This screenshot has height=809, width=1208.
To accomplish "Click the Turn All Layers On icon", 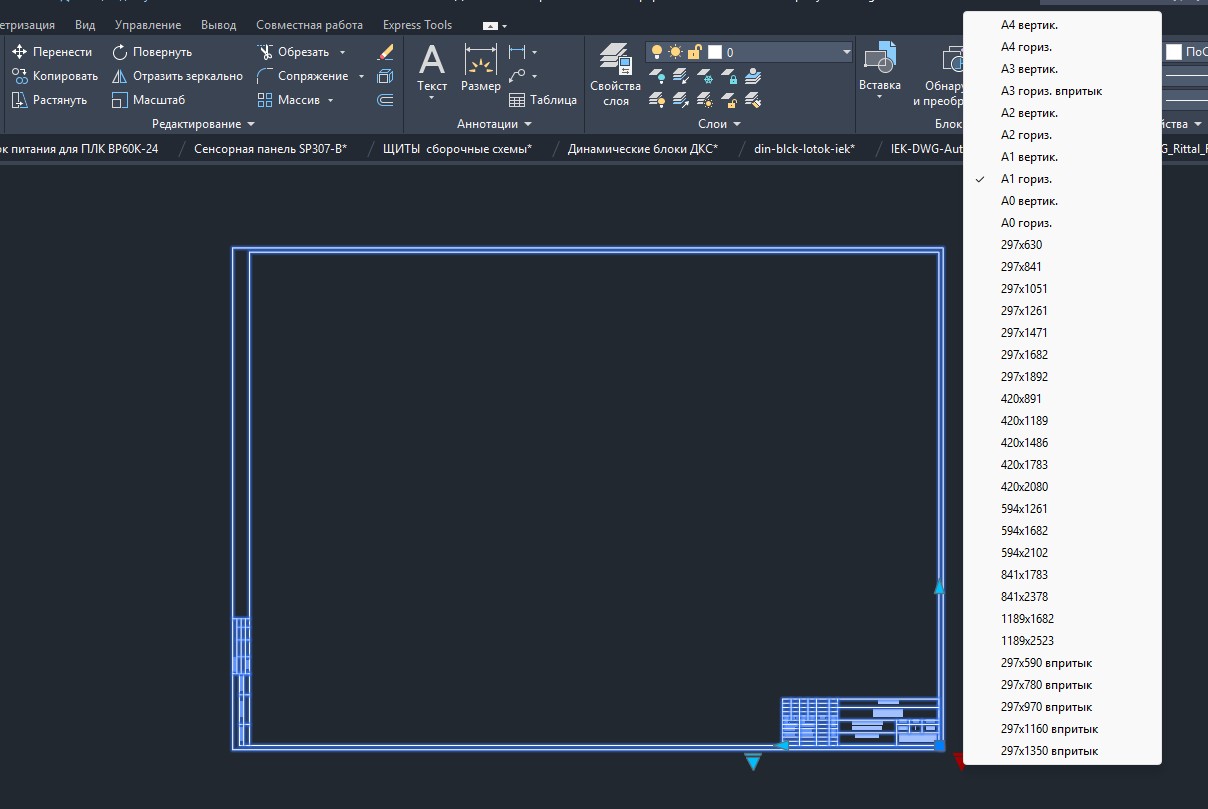I will click(x=657, y=100).
